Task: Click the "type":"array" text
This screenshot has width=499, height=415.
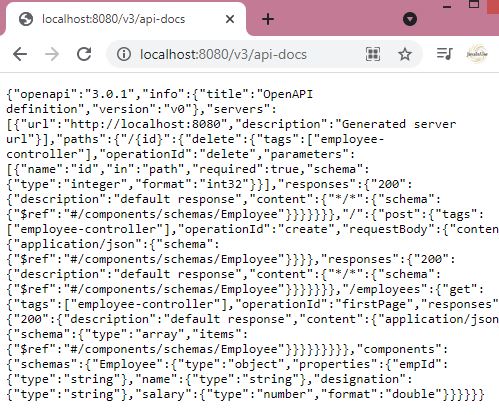Action: pos(138,334)
